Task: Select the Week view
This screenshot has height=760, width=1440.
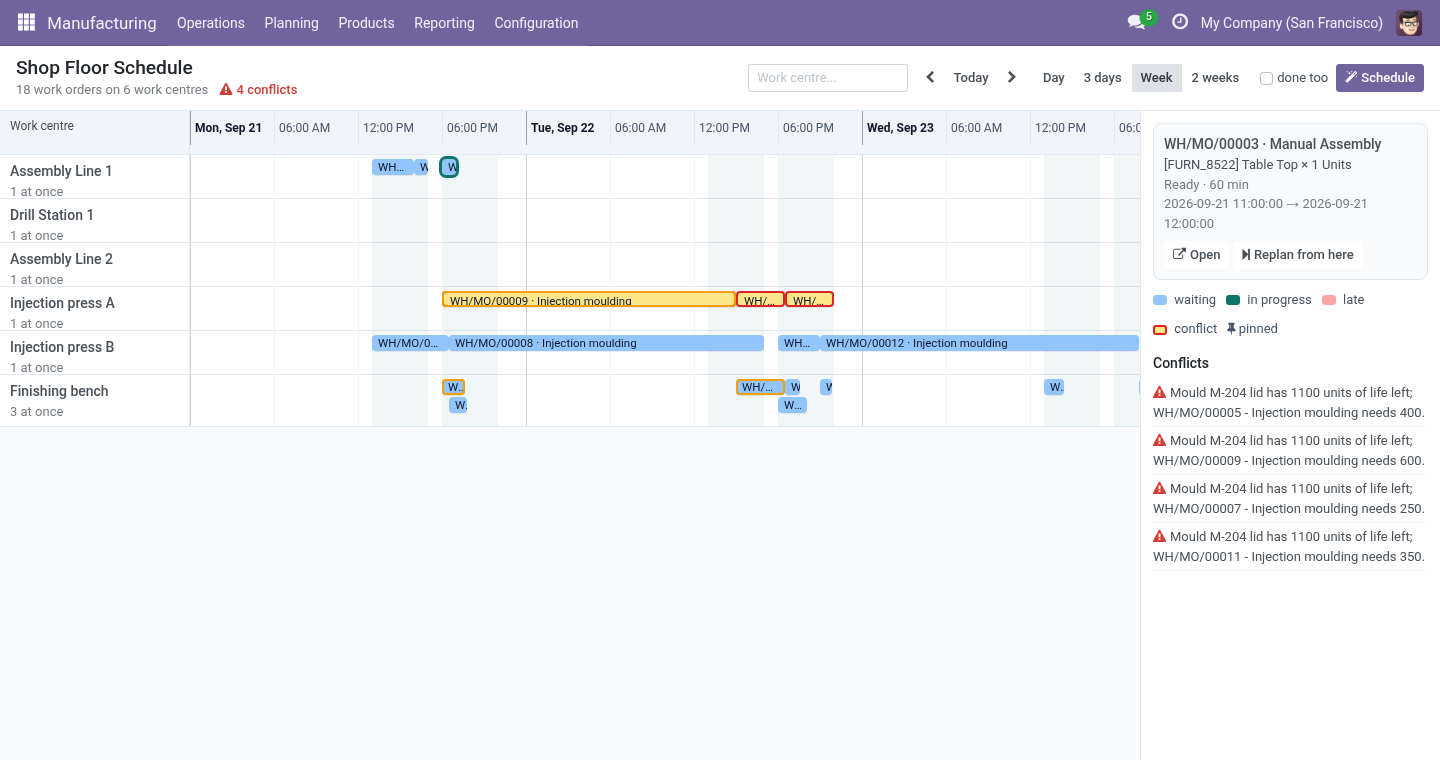Action: [x=1156, y=78]
